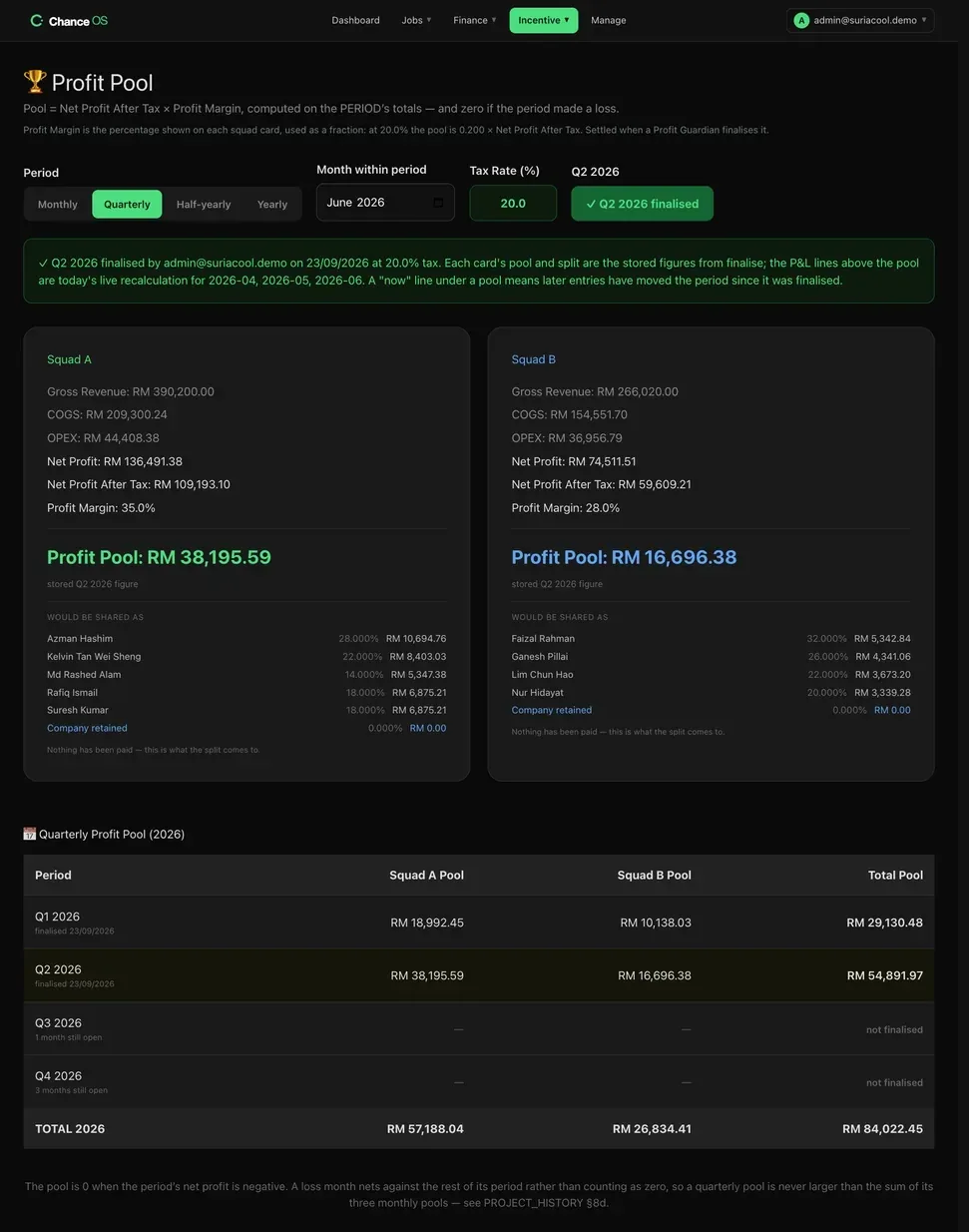The width and height of the screenshot is (969, 1232).
Task: Click the Q3 2026 table row
Action: [x=479, y=1028]
